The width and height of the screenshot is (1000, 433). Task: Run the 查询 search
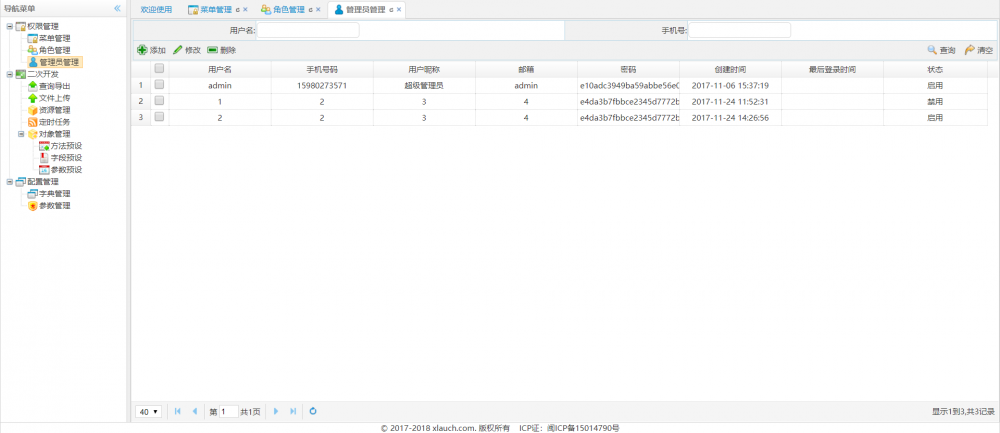pos(941,50)
